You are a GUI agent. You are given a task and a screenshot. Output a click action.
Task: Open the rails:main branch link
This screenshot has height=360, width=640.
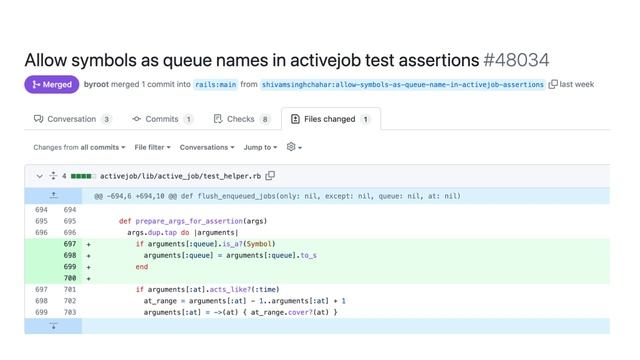(216, 84)
